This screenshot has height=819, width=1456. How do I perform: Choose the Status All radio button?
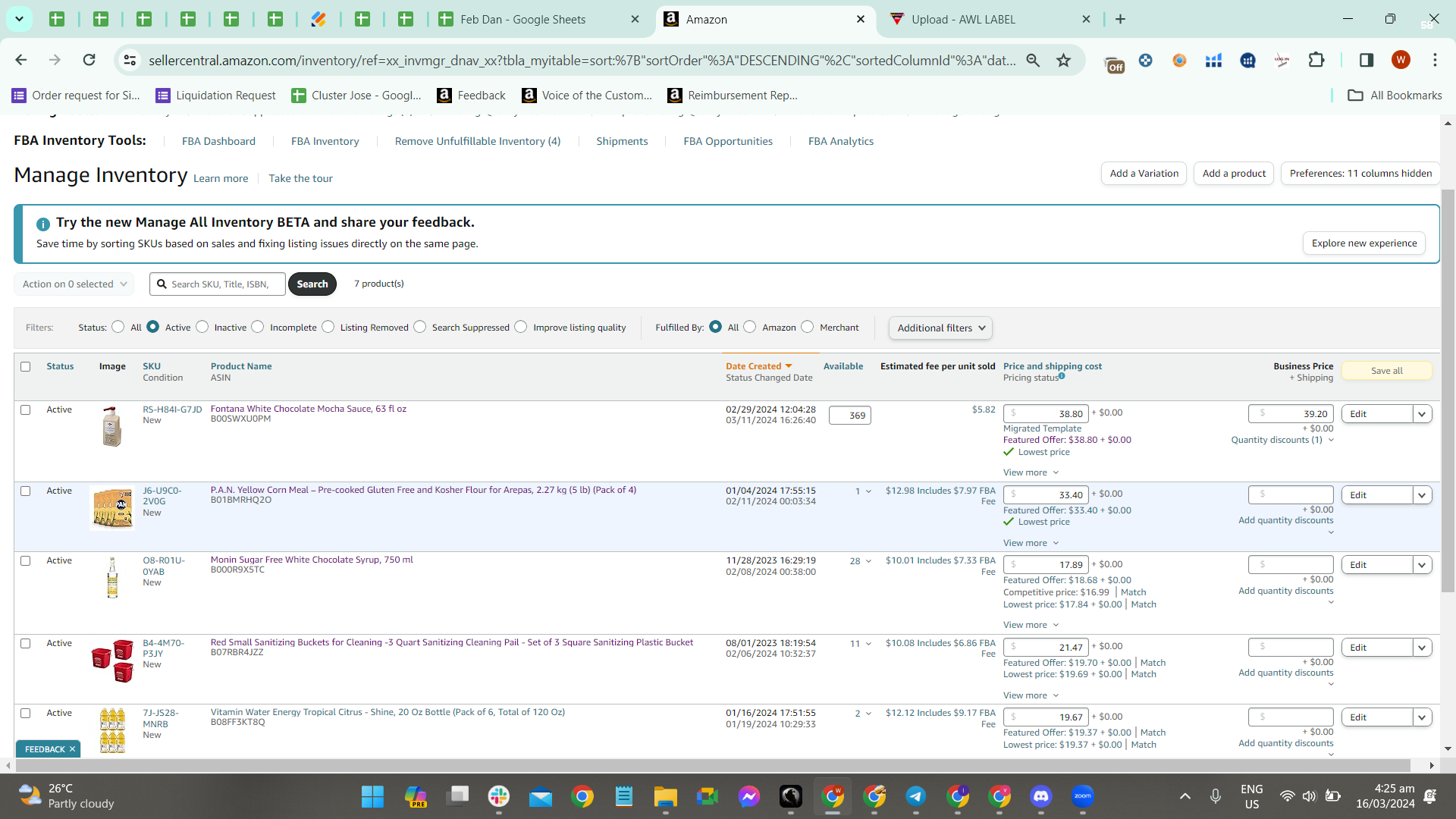click(x=118, y=327)
